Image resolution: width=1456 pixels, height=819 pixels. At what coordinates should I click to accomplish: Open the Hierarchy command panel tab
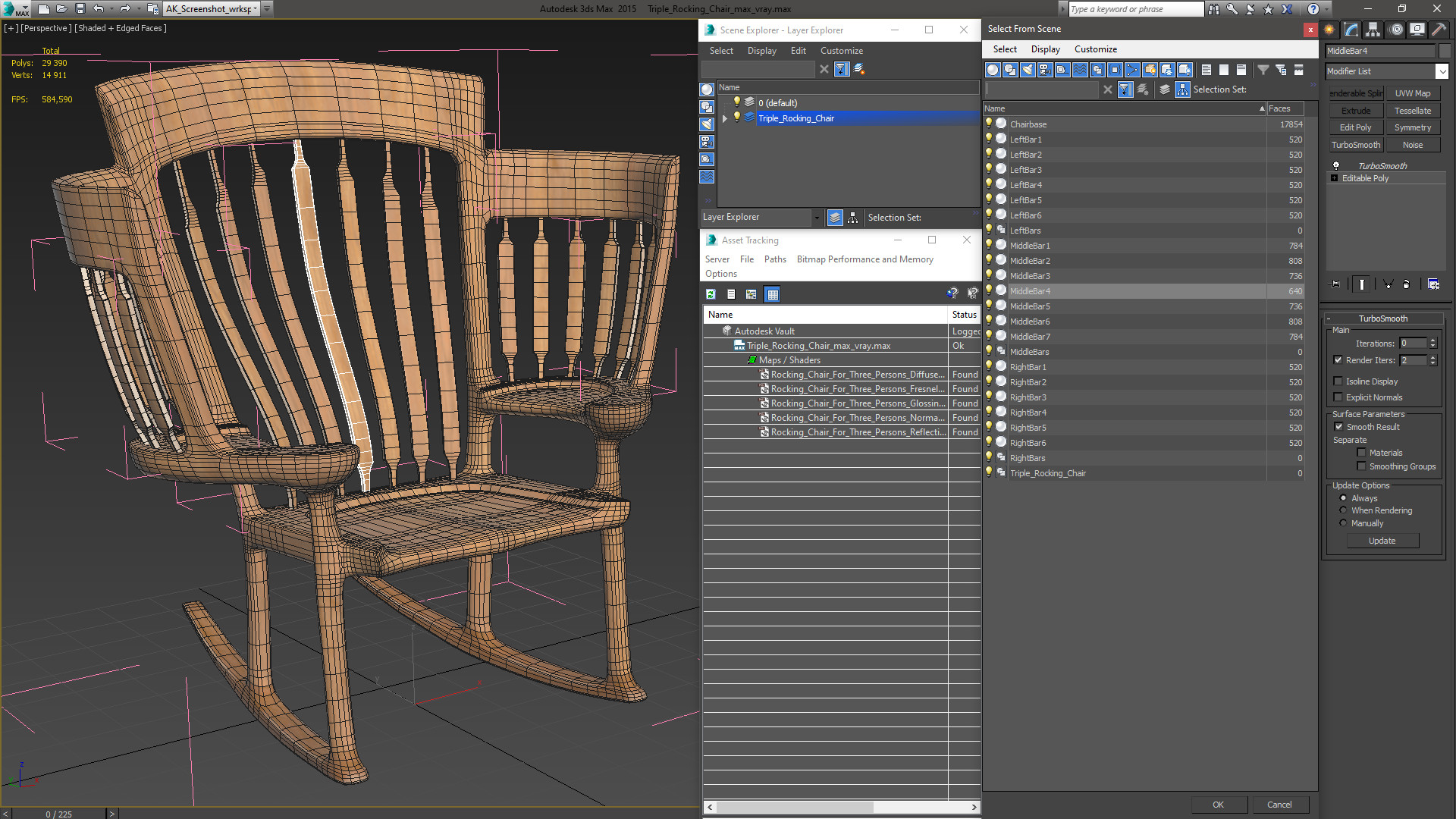1373,30
